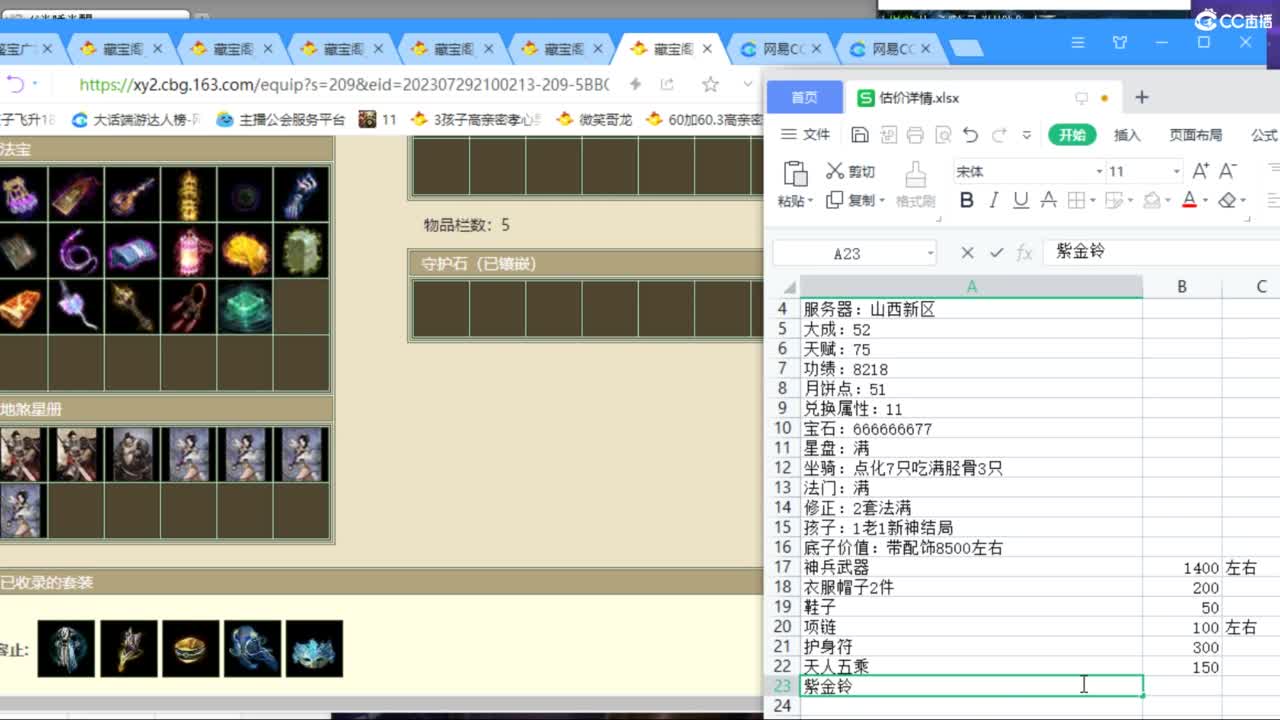Click the clear formatting eraser icon
Image resolution: width=1280 pixels, height=720 pixels.
[x=1228, y=200]
